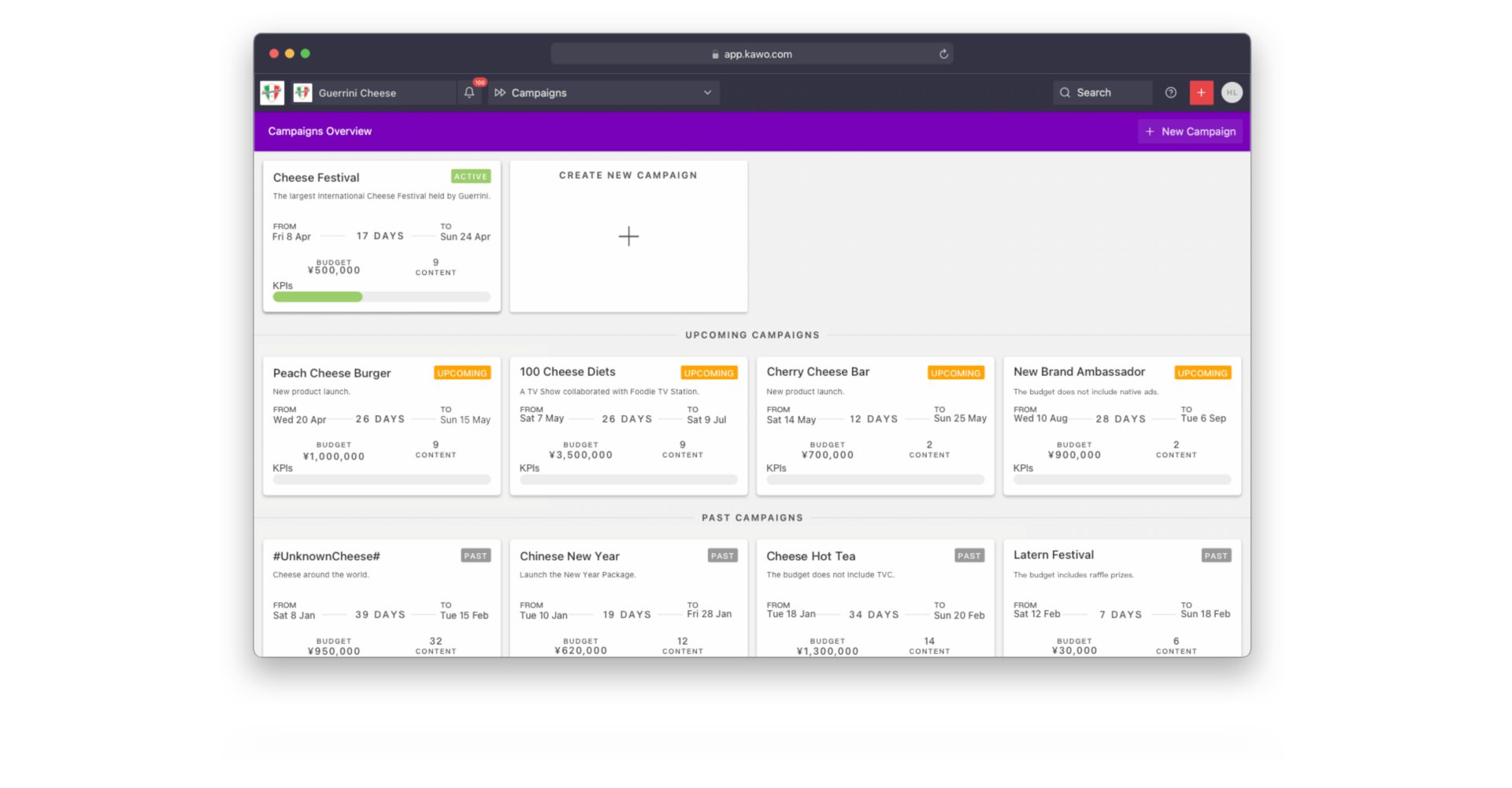This screenshot has height=788, width=1512.
Task: Open the Create New Campaign card
Action: coord(628,236)
